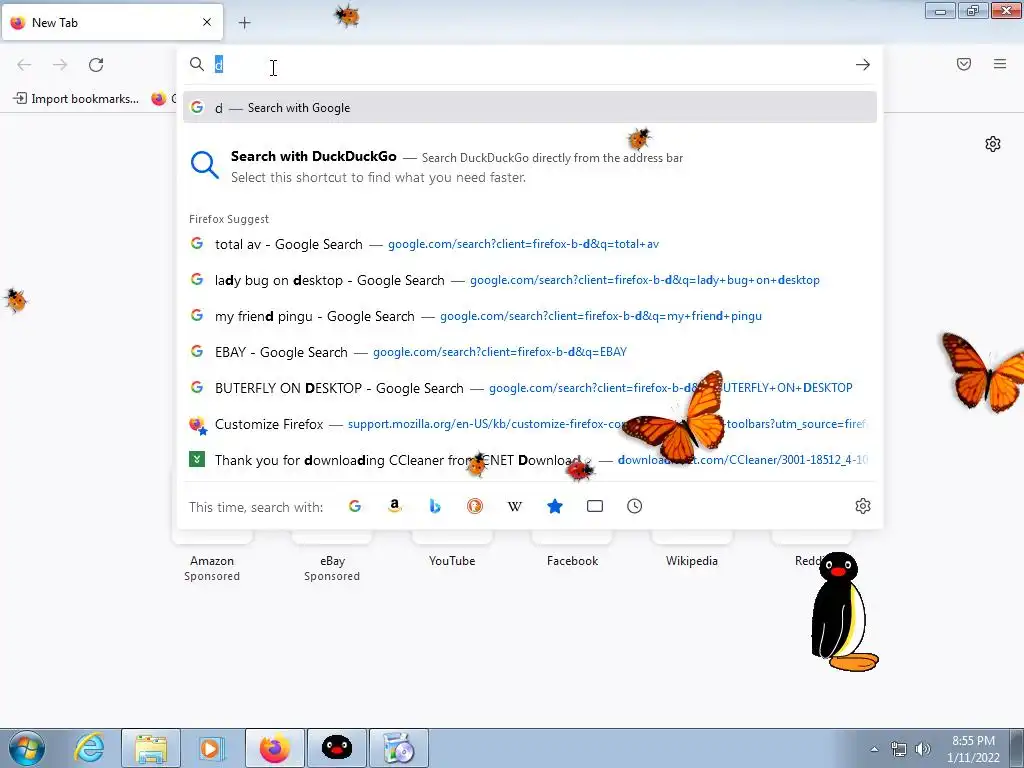
Task: Pick DuckDuckGo one-off search icon
Action: [475, 506]
